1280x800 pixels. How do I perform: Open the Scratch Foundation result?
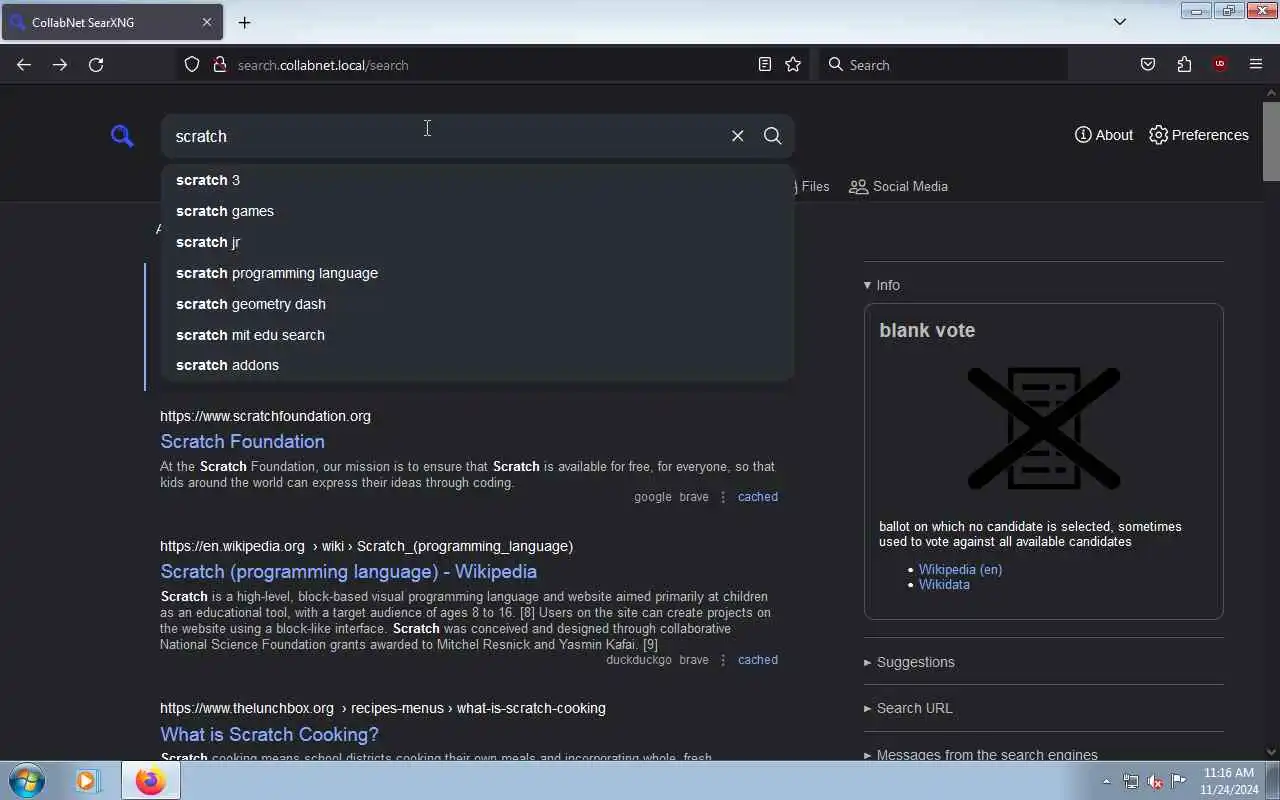click(242, 441)
